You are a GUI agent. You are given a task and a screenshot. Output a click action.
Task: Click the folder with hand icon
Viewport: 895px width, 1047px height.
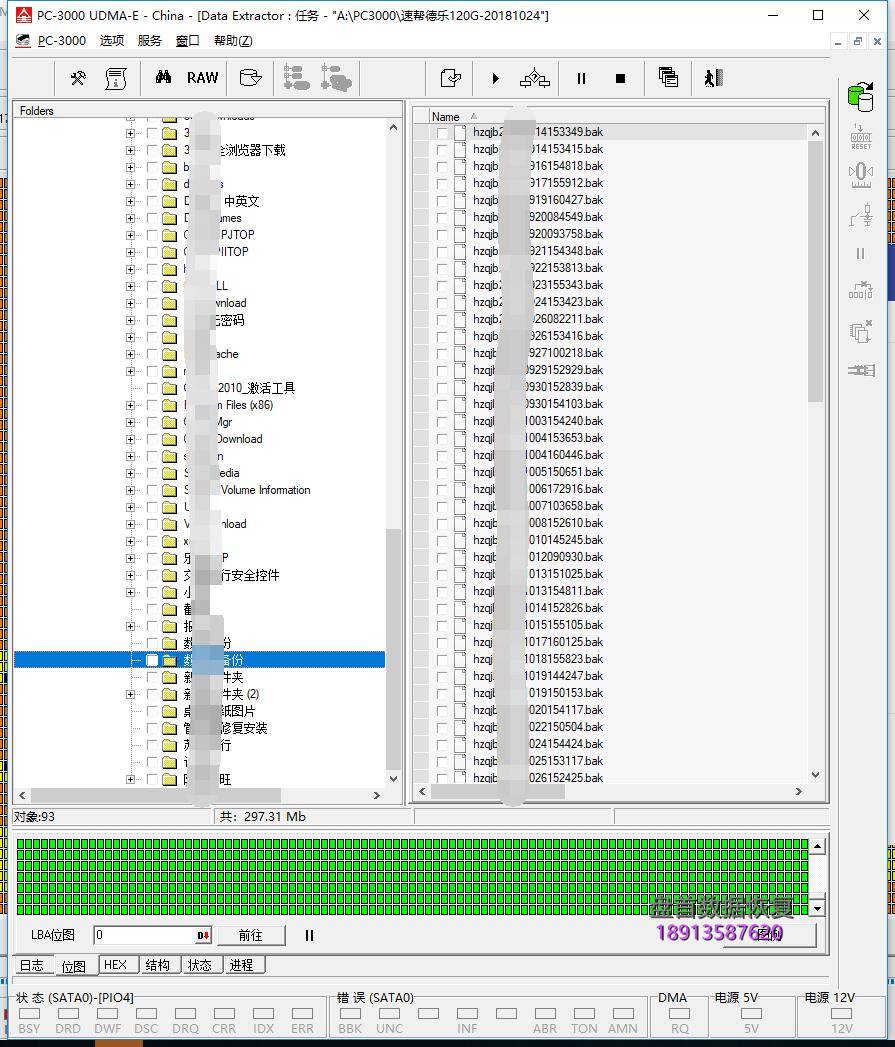coord(250,78)
